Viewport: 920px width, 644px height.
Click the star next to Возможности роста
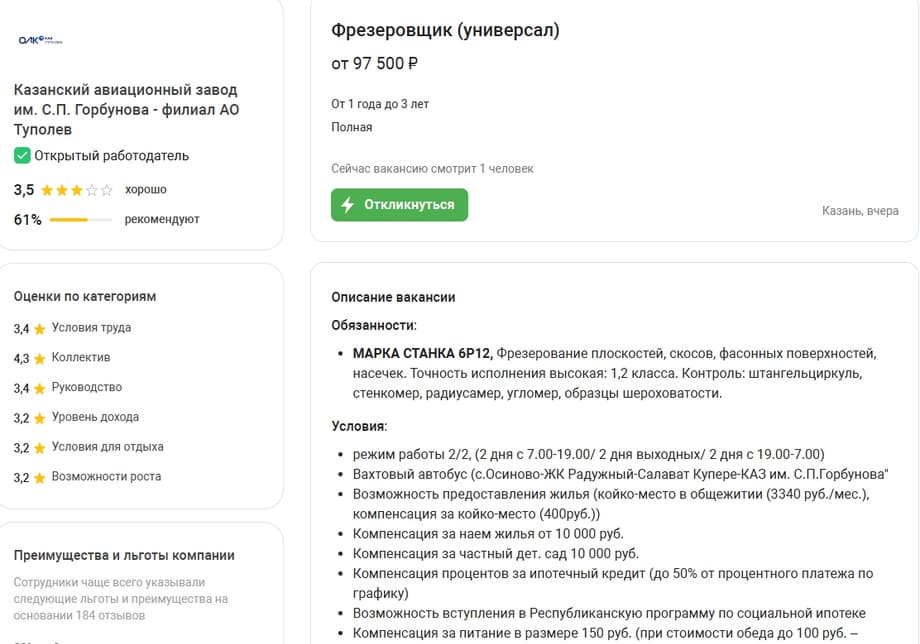(40, 477)
